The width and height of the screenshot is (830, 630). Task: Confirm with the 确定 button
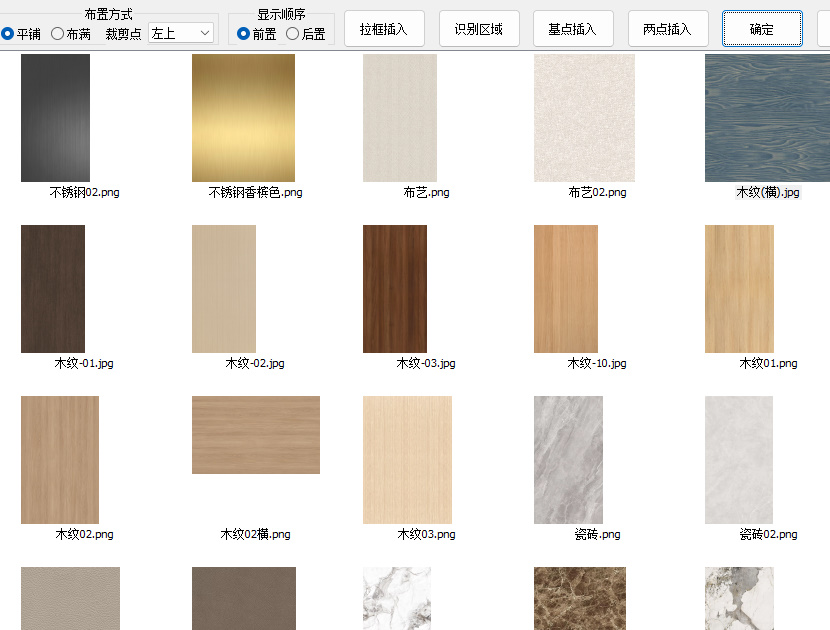pos(761,29)
